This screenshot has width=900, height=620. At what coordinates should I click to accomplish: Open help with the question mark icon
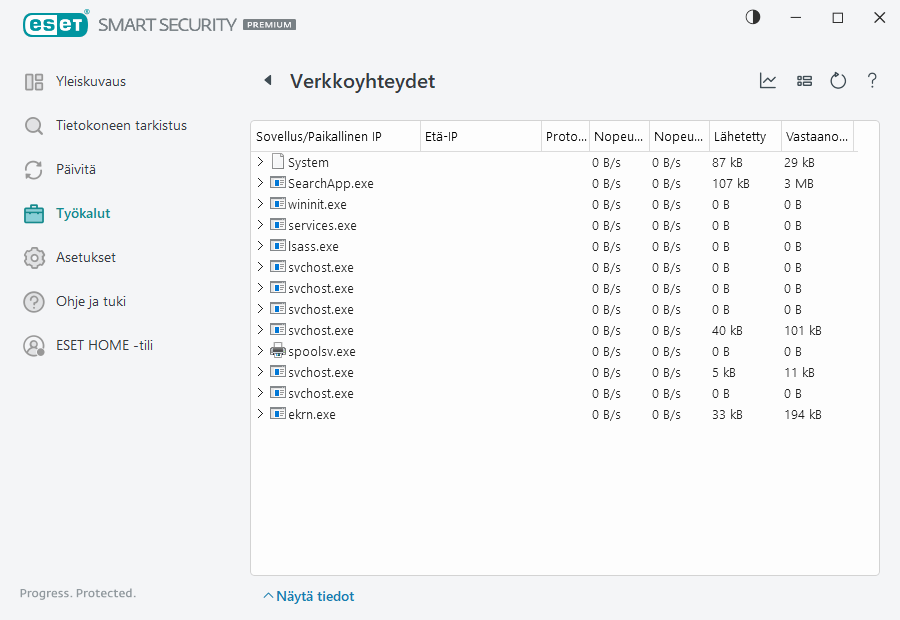click(x=872, y=81)
